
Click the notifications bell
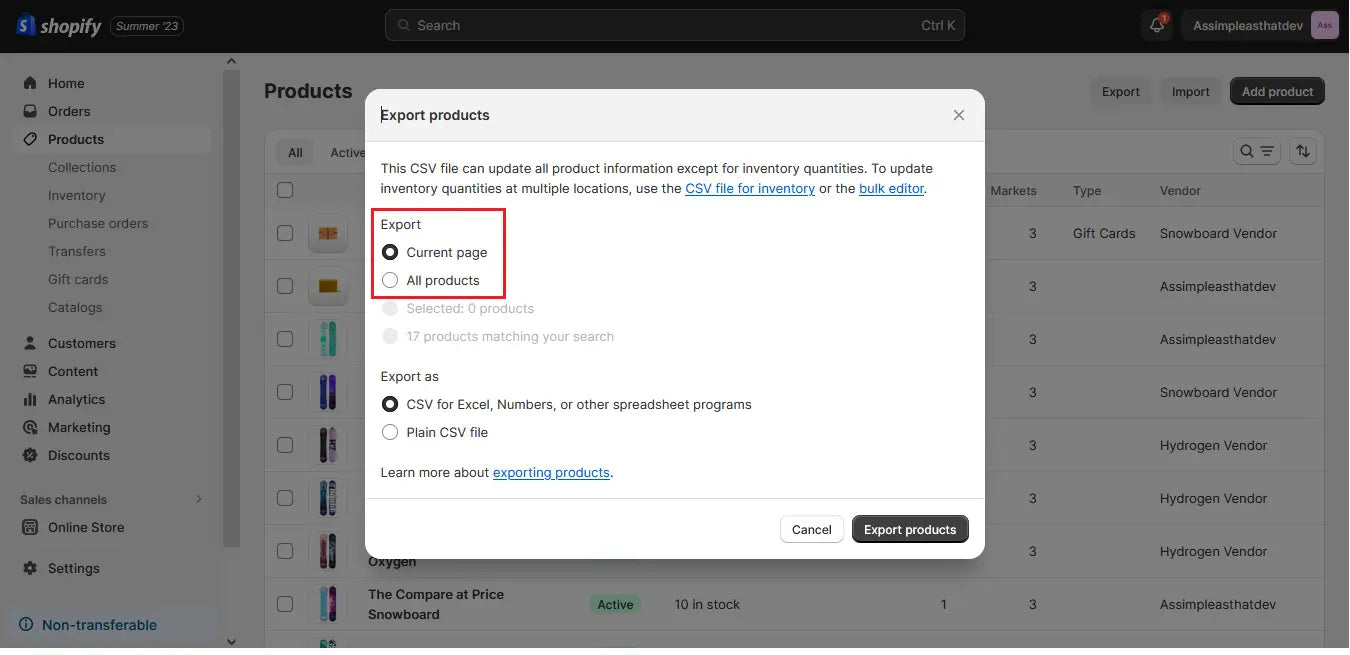pos(1156,25)
